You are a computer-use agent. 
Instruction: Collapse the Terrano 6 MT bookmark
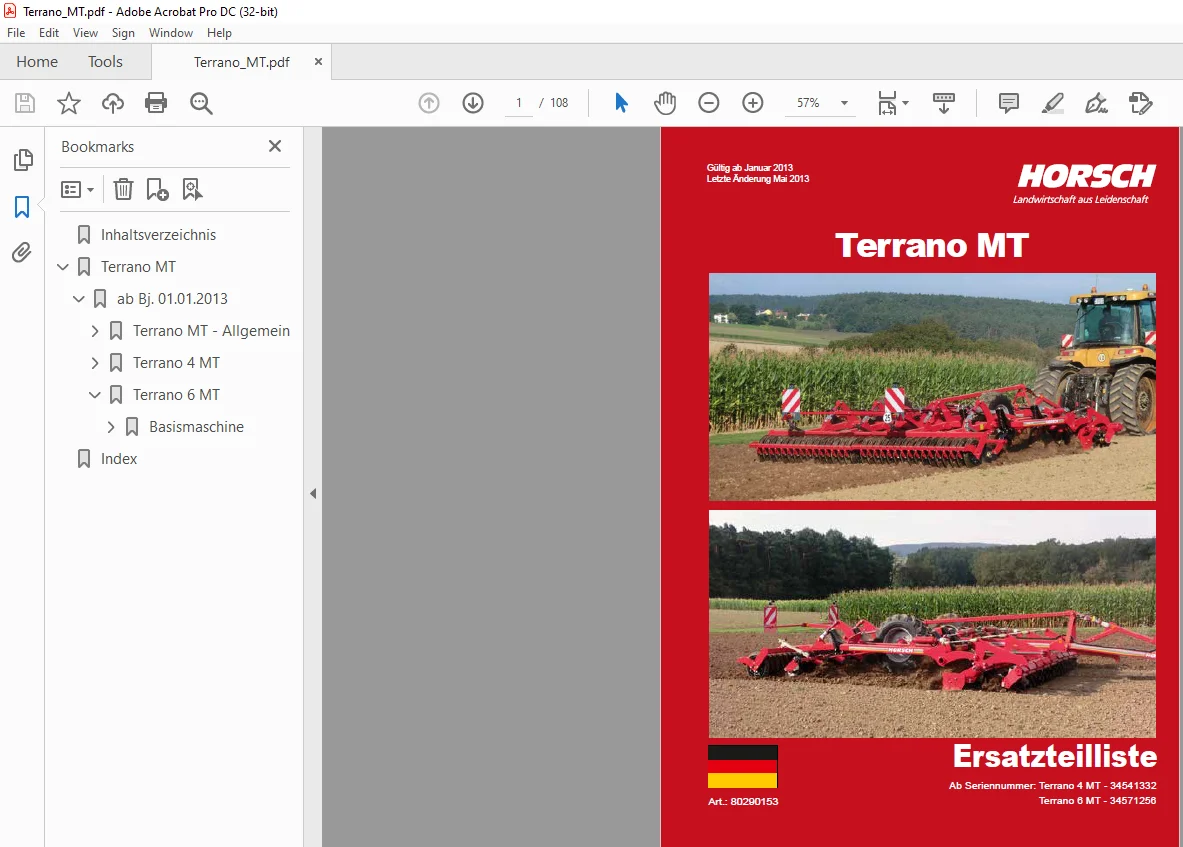[94, 394]
